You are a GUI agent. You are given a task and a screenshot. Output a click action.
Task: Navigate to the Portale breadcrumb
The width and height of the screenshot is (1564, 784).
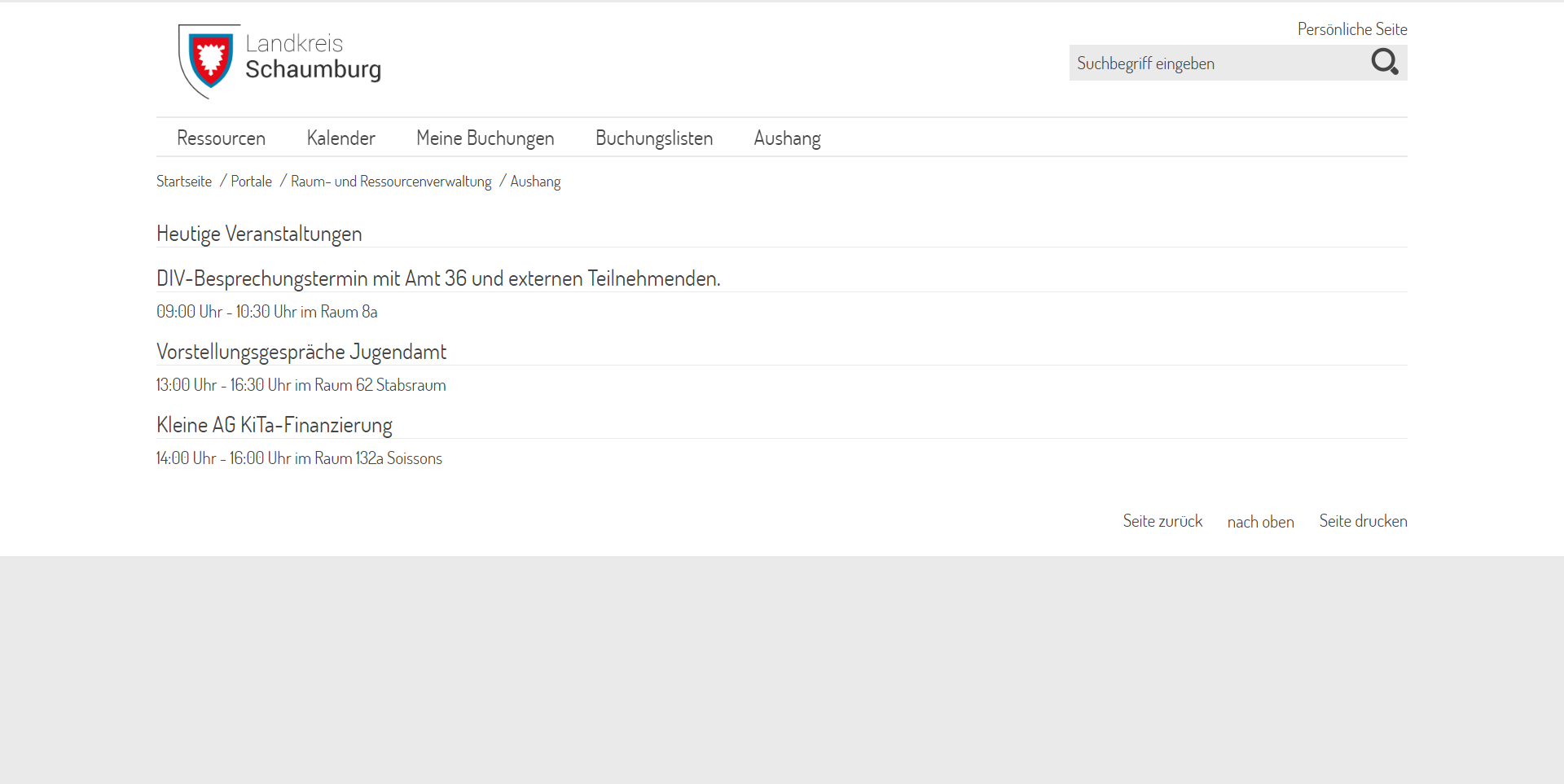tap(251, 182)
